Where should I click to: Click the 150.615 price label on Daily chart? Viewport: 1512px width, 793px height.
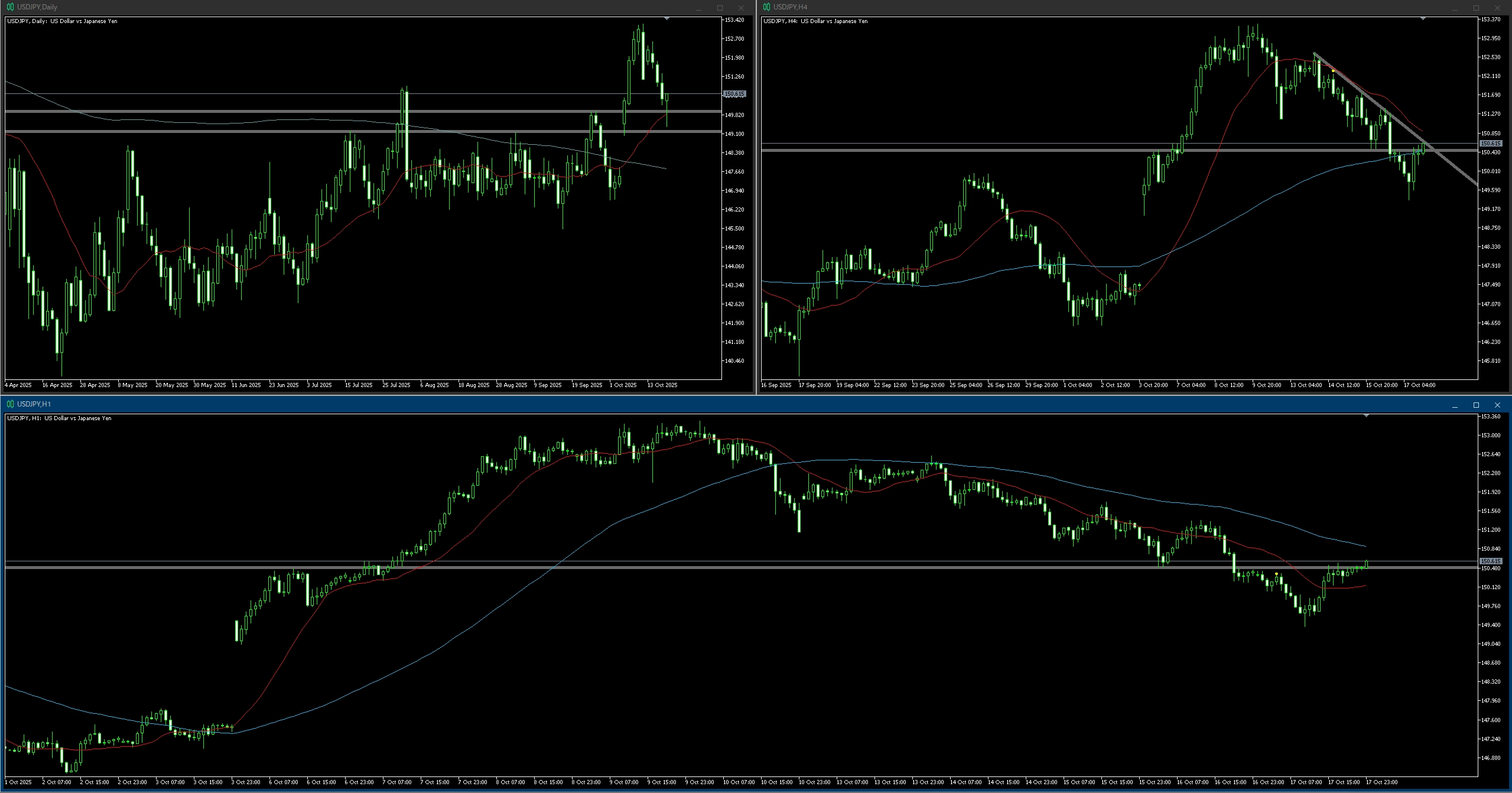point(734,94)
